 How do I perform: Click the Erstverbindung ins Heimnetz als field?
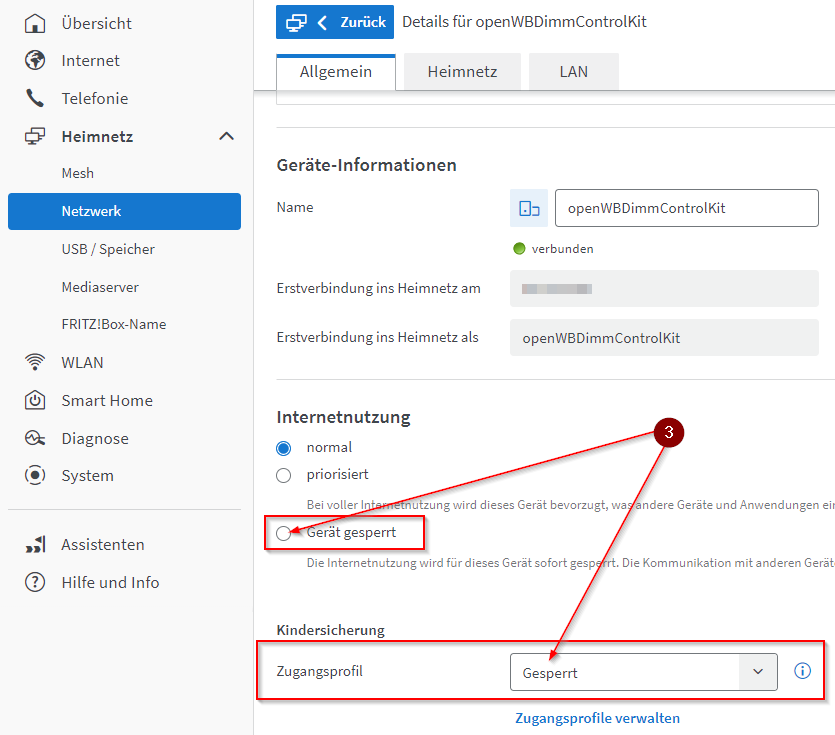pyautogui.click(x=664, y=338)
